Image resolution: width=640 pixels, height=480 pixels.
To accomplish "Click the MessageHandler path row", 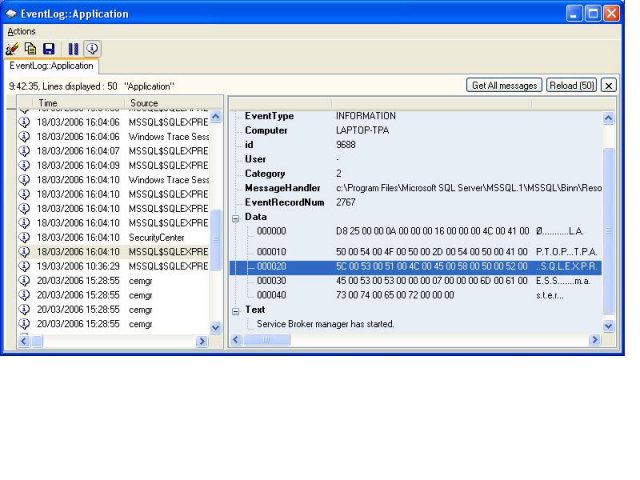I will click(416, 188).
